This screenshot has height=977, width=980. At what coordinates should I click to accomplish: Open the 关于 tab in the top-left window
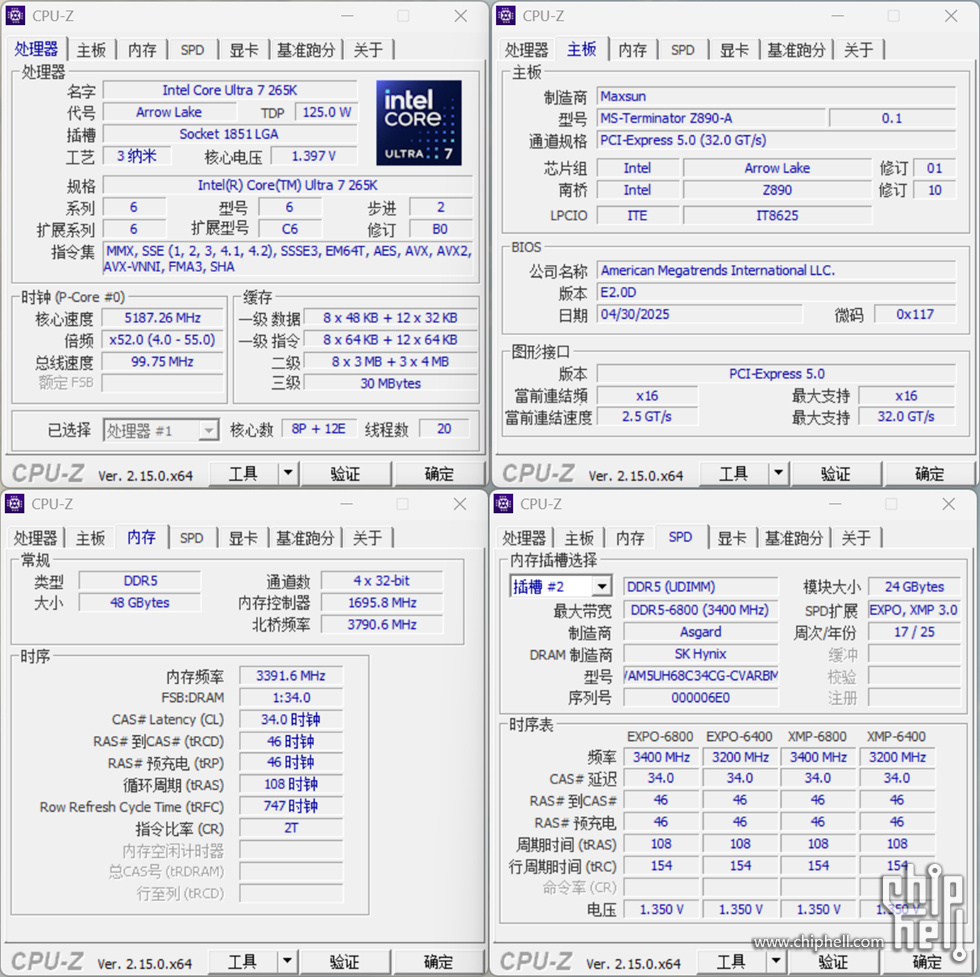(x=368, y=50)
